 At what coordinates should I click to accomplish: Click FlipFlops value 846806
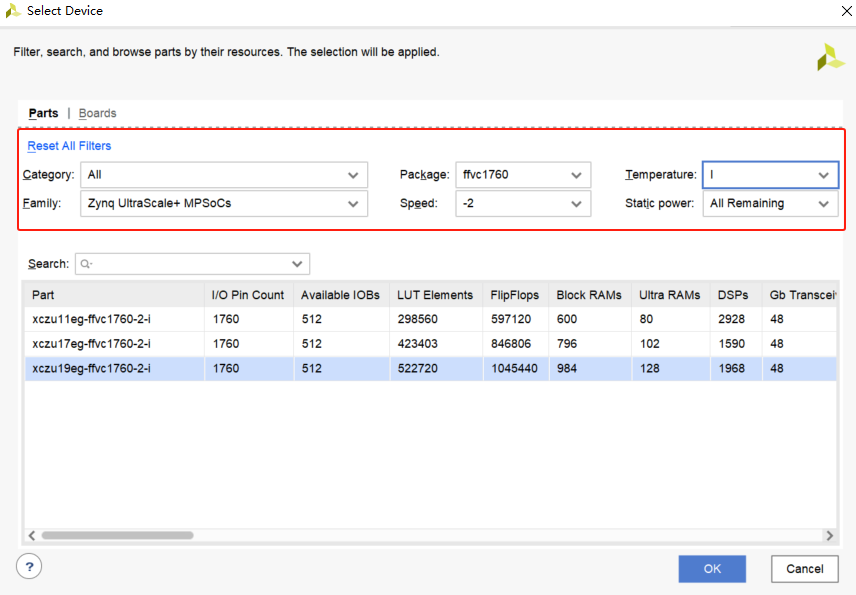pos(511,344)
